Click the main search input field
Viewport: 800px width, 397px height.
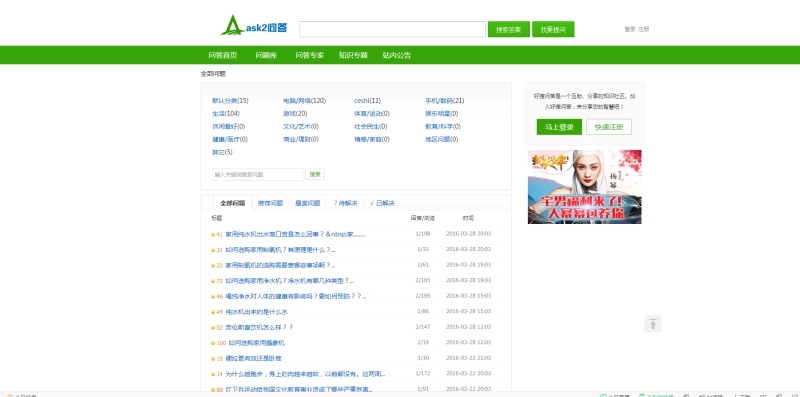392,29
